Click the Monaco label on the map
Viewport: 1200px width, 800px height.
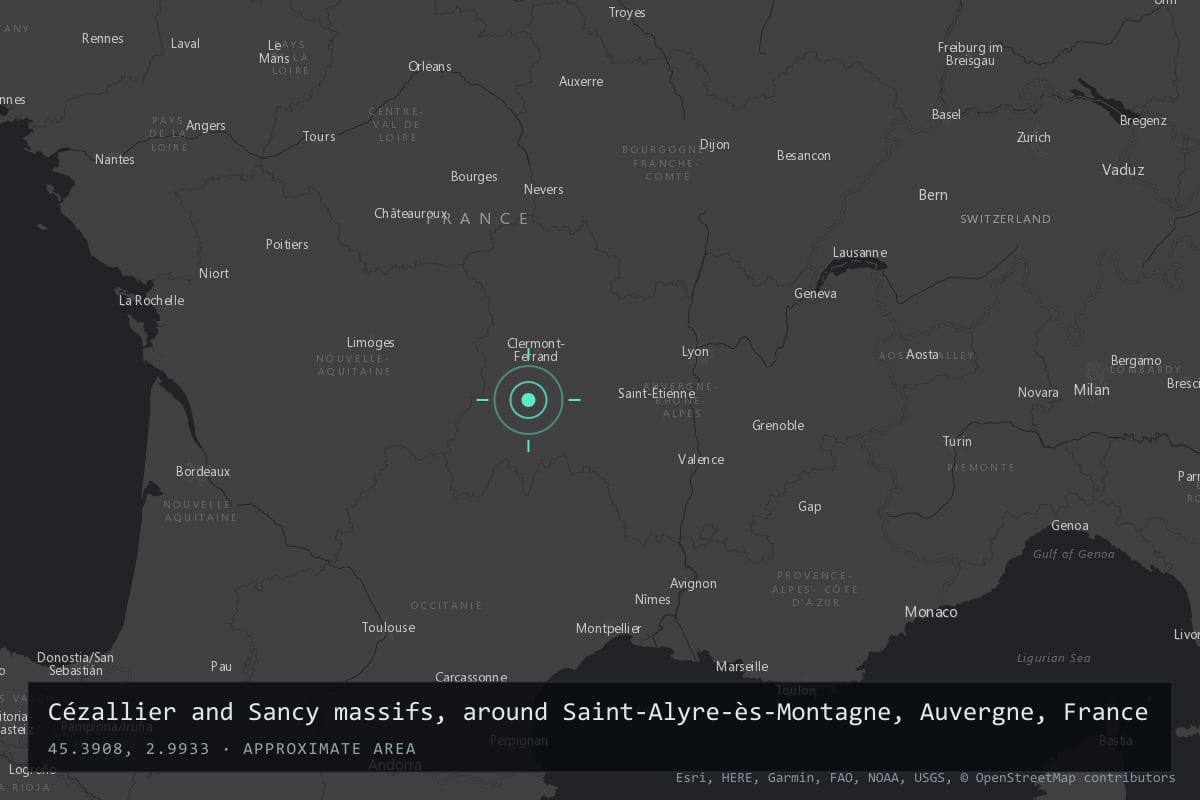coord(931,612)
